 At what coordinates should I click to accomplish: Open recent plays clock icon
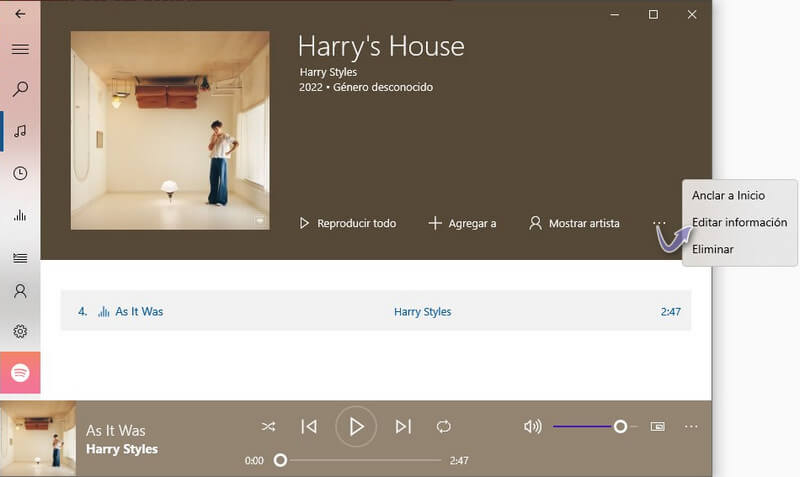point(20,173)
